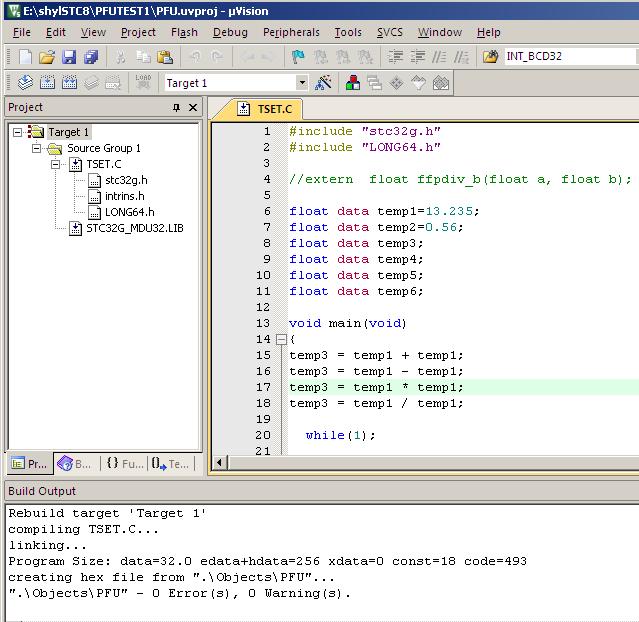
Task: Unindent the selected lines
Action: coord(417,57)
